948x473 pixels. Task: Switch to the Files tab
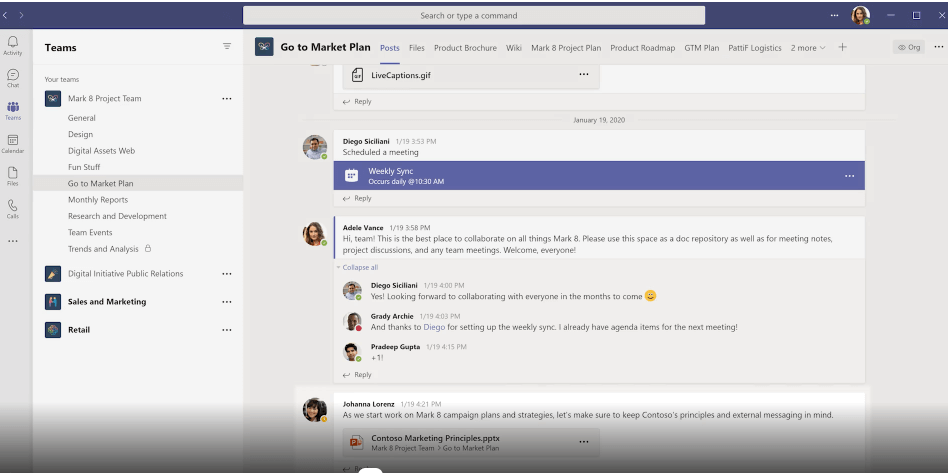[x=417, y=48]
